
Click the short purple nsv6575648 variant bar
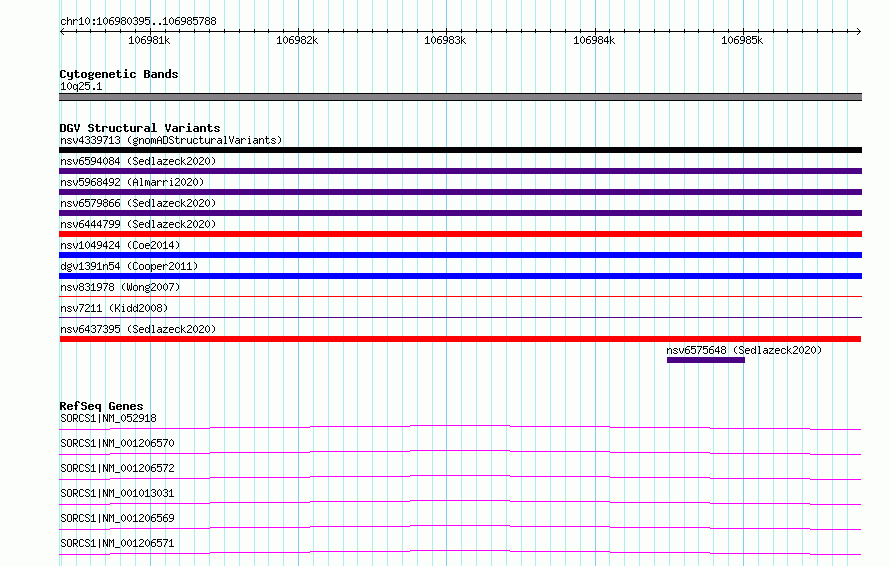coord(706,360)
